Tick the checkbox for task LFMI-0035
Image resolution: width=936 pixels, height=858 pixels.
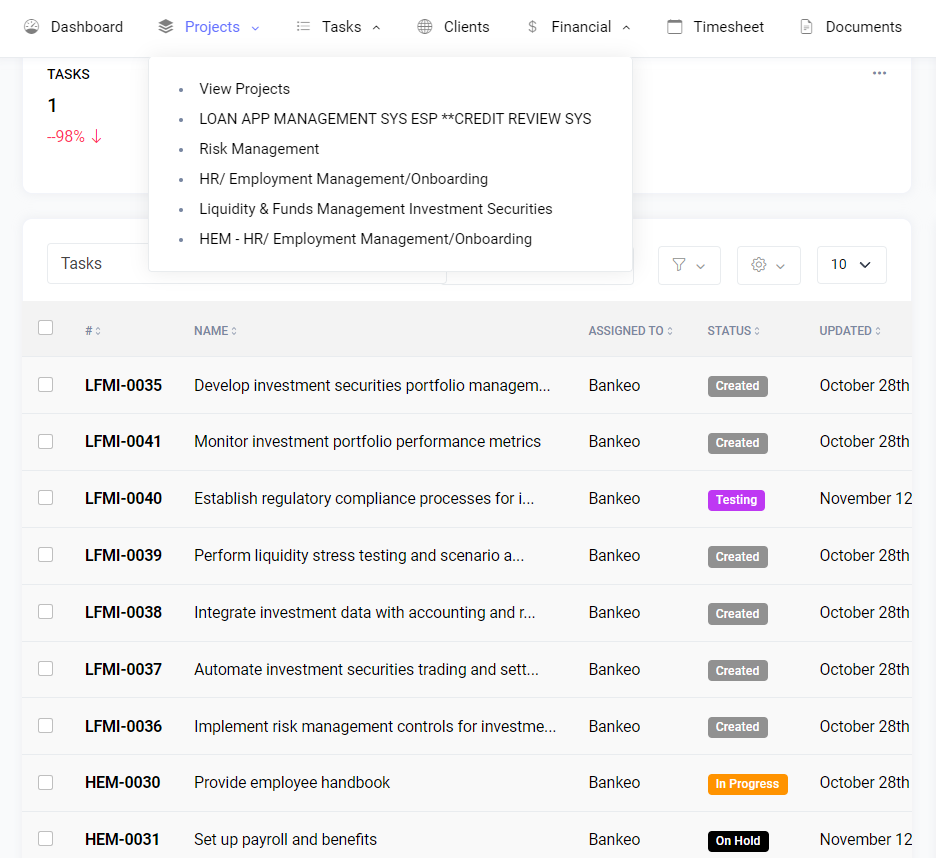tap(45, 385)
